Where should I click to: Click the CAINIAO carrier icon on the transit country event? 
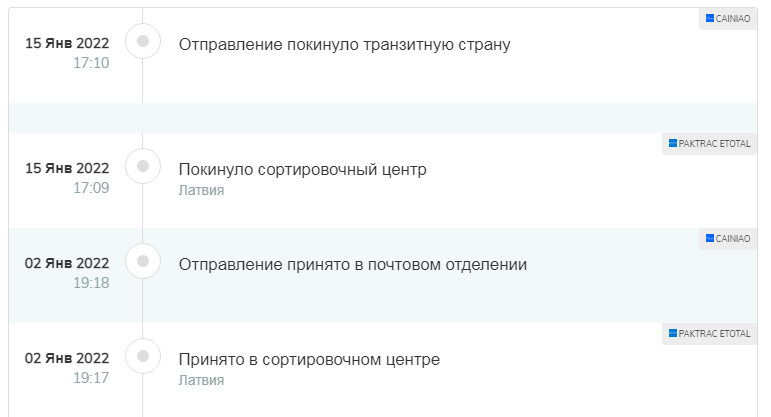click(711, 18)
